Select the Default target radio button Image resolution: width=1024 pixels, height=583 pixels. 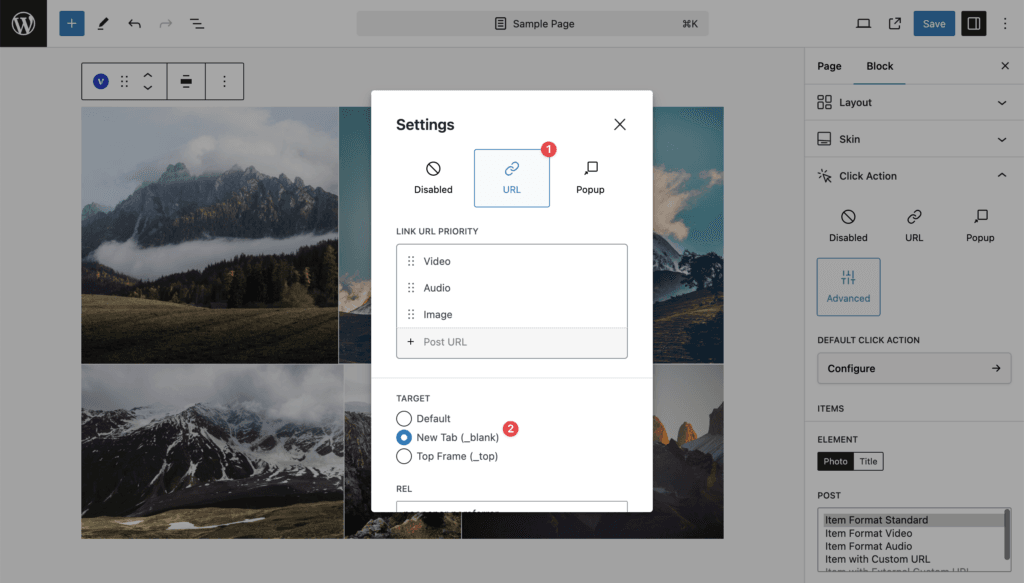404,418
